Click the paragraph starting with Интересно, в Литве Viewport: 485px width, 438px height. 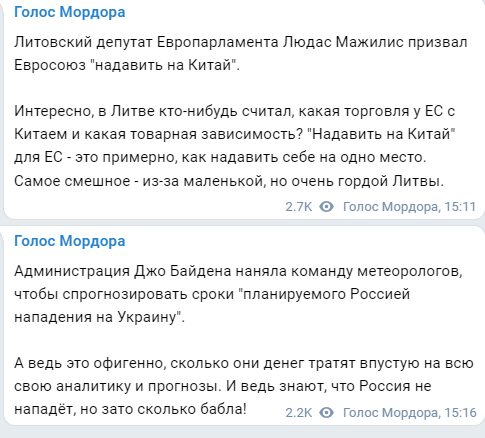(235, 146)
